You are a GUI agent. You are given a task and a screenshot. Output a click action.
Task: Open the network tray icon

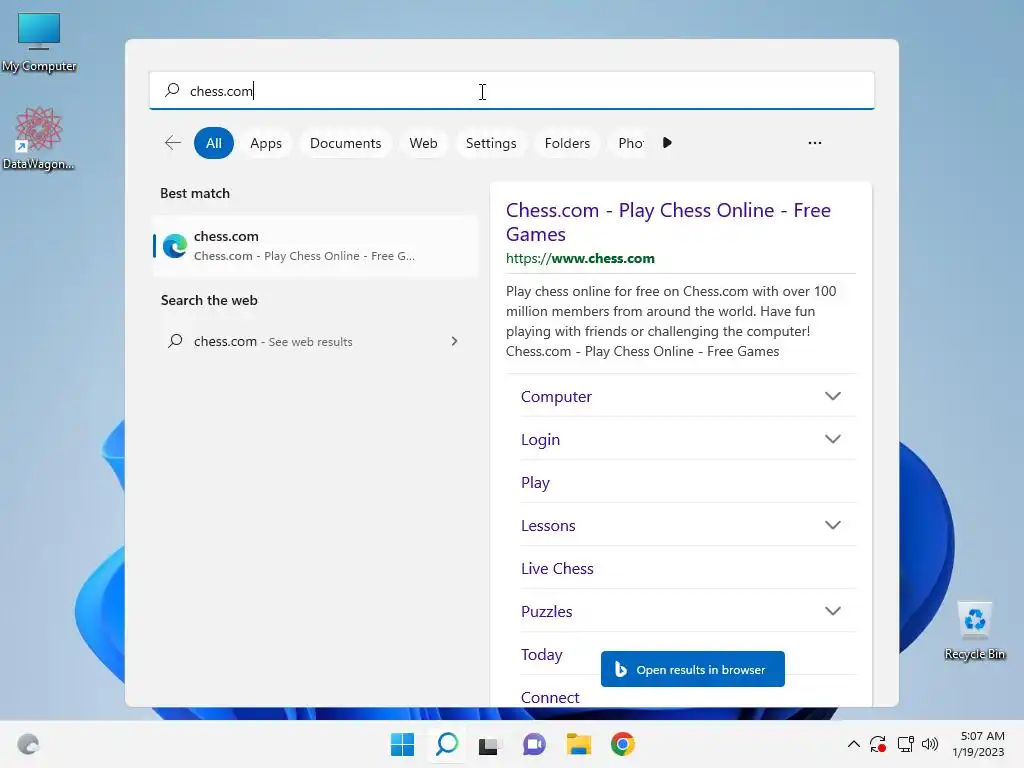[x=905, y=744]
